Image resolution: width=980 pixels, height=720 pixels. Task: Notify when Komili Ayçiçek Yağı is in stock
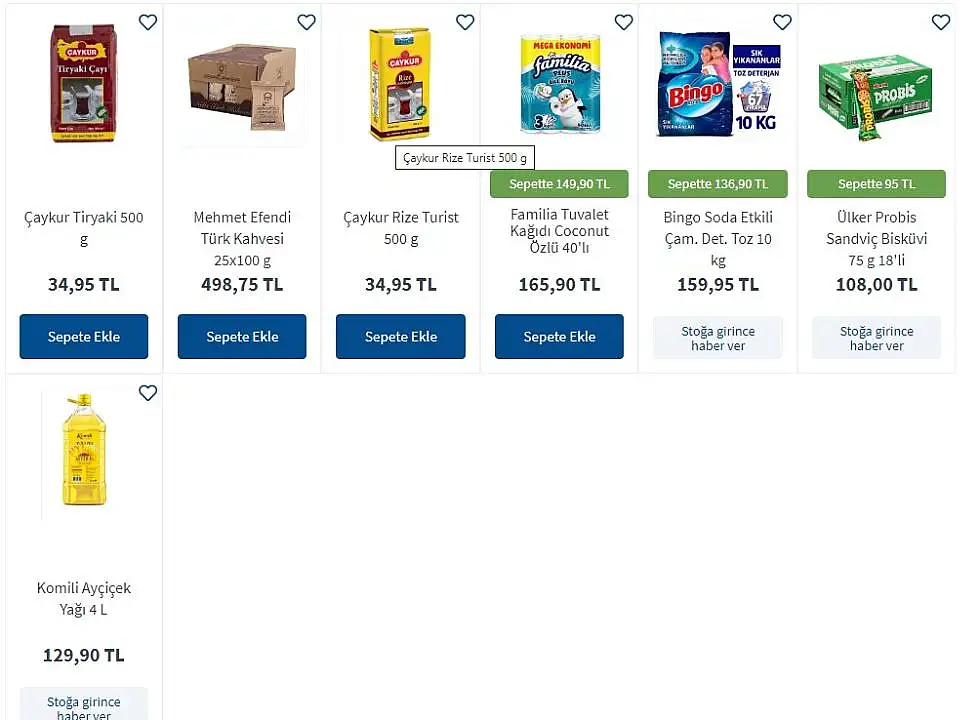point(84,705)
